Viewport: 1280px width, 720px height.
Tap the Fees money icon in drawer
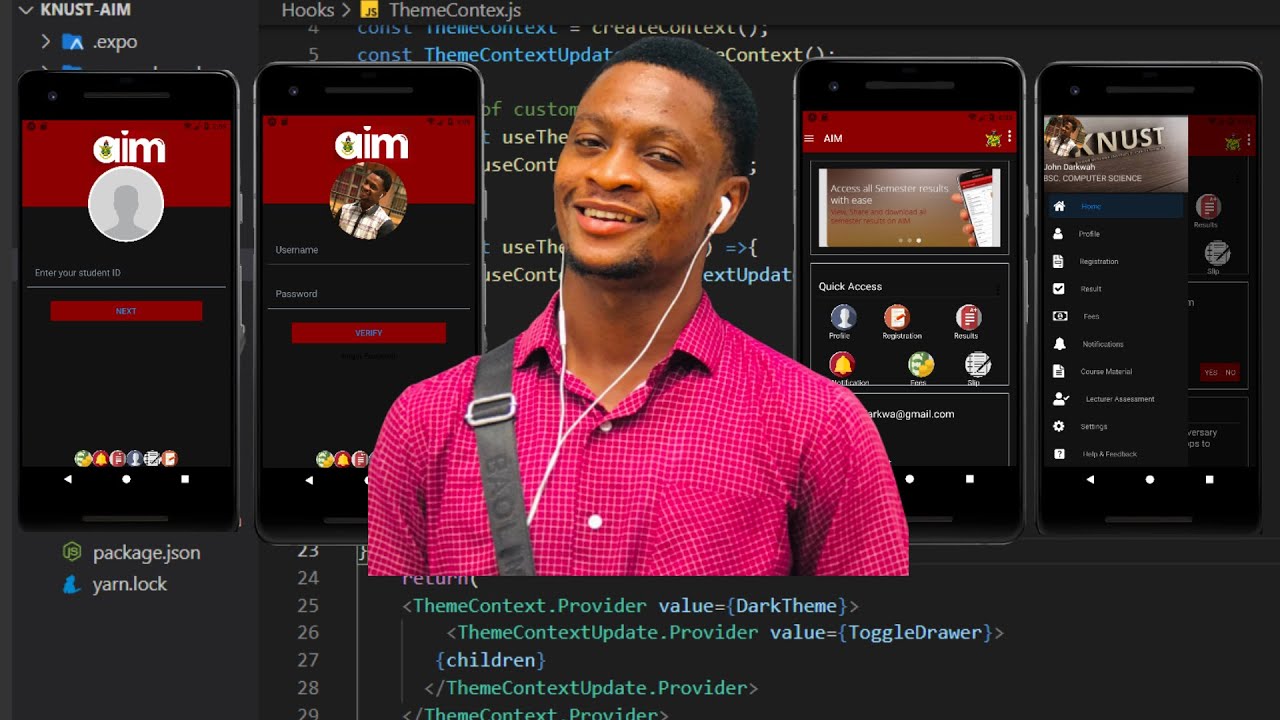1059,316
